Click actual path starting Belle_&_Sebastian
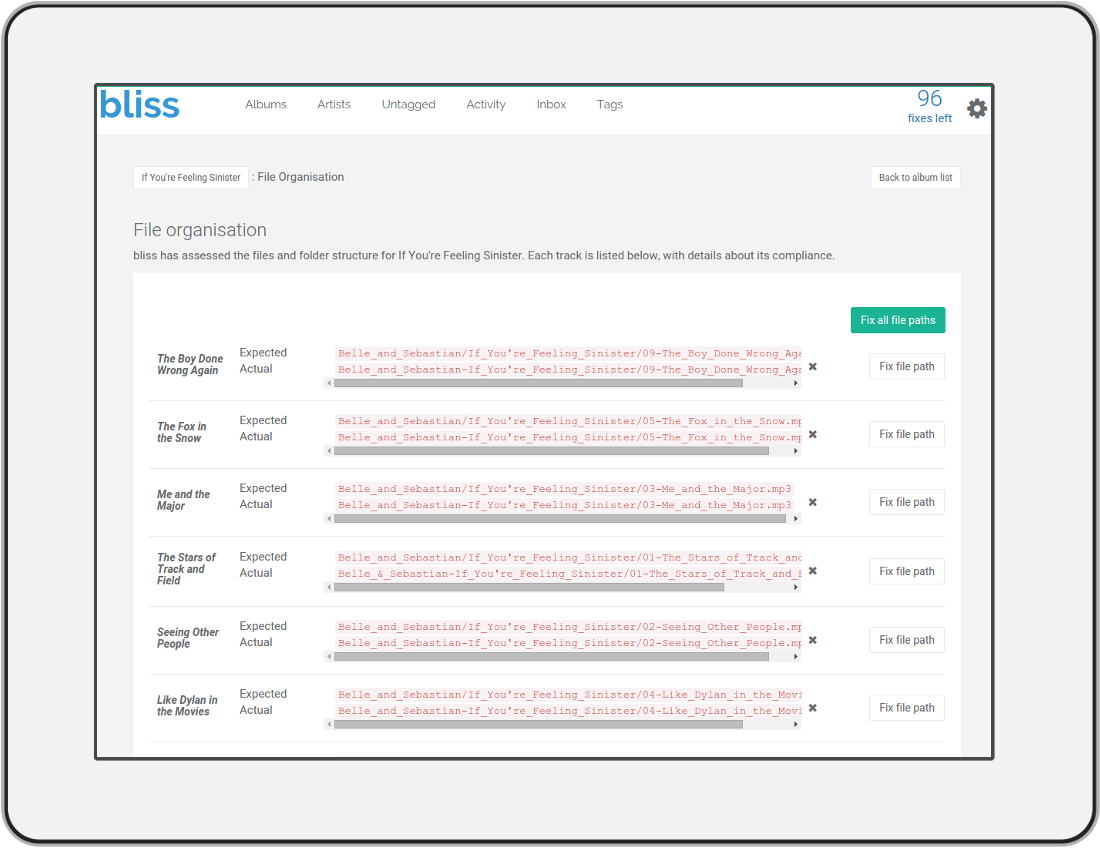Image resolution: width=1100 pixels, height=861 pixels. [x=568, y=574]
